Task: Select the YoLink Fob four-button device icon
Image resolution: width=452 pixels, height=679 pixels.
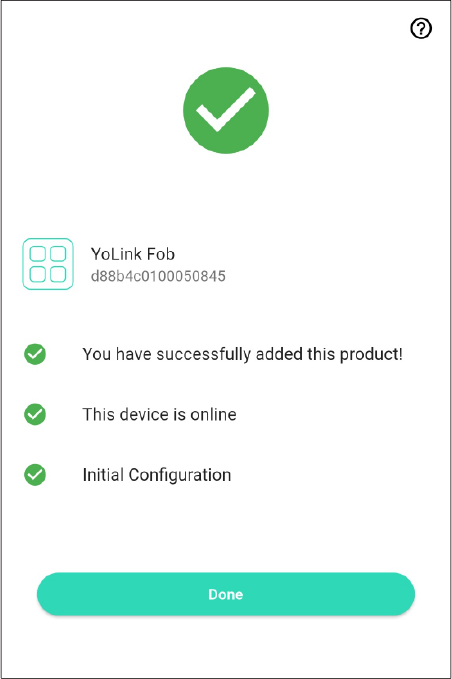Action: [48, 264]
